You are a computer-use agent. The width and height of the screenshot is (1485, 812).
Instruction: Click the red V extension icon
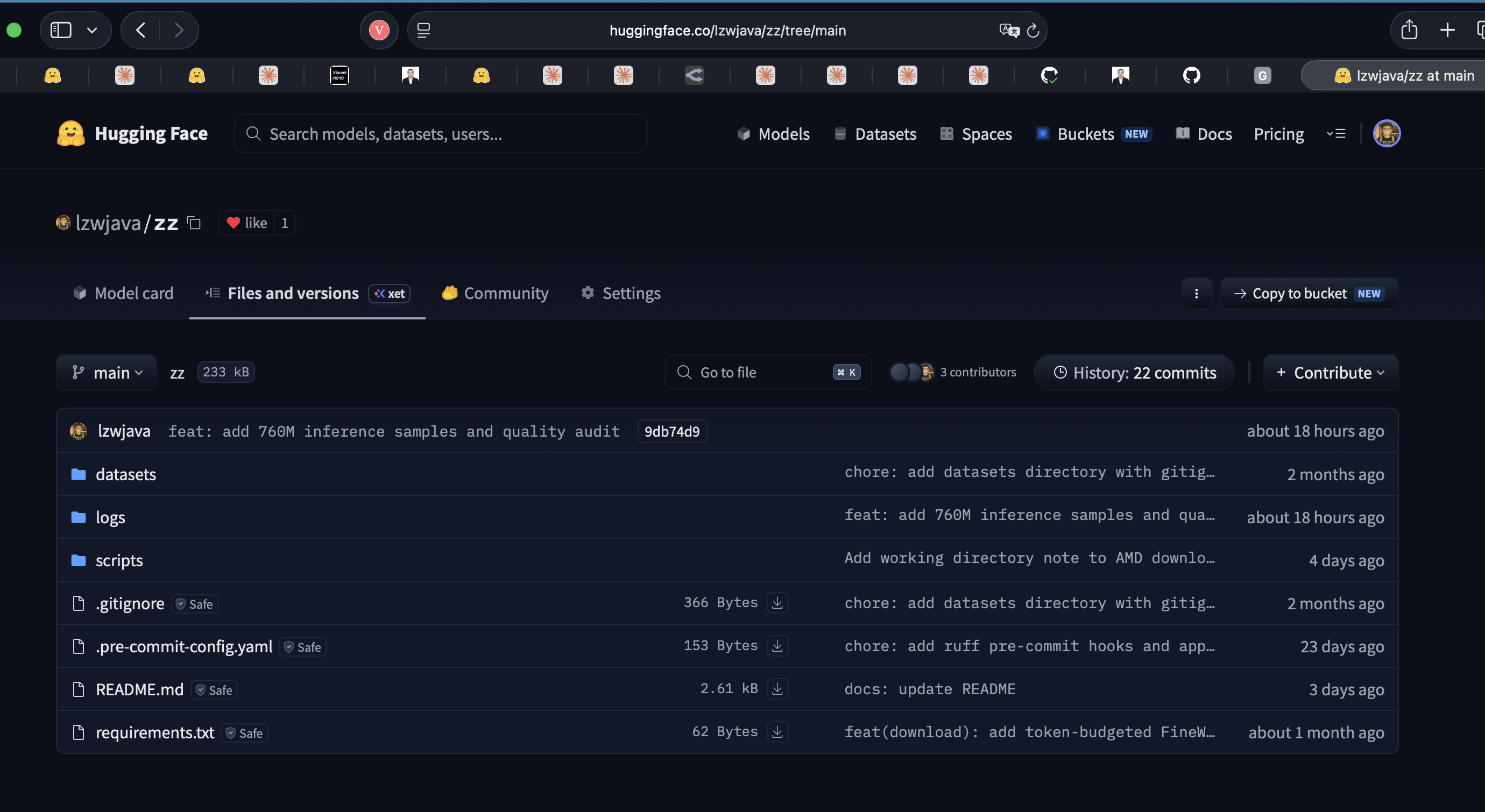379,30
